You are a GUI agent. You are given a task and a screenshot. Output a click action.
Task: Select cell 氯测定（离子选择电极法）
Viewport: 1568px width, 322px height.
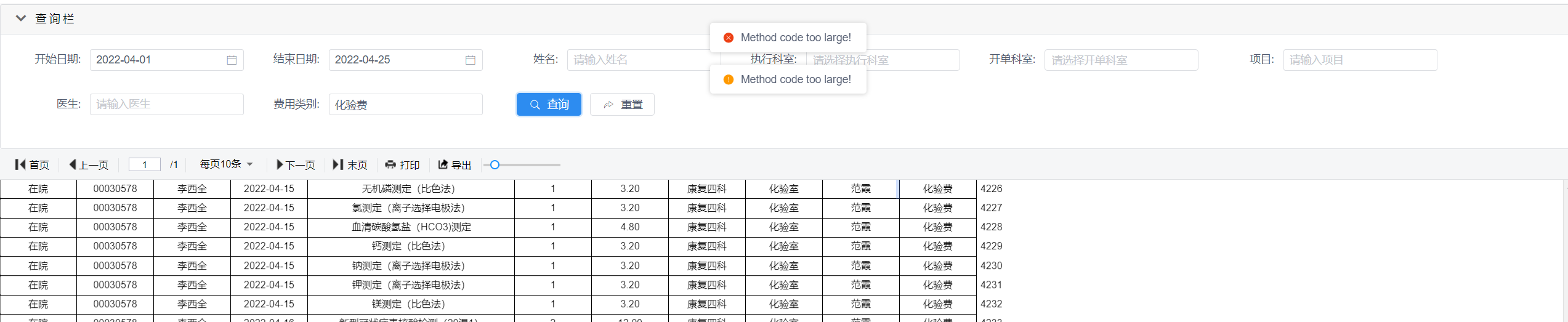pyautogui.click(x=411, y=208)
